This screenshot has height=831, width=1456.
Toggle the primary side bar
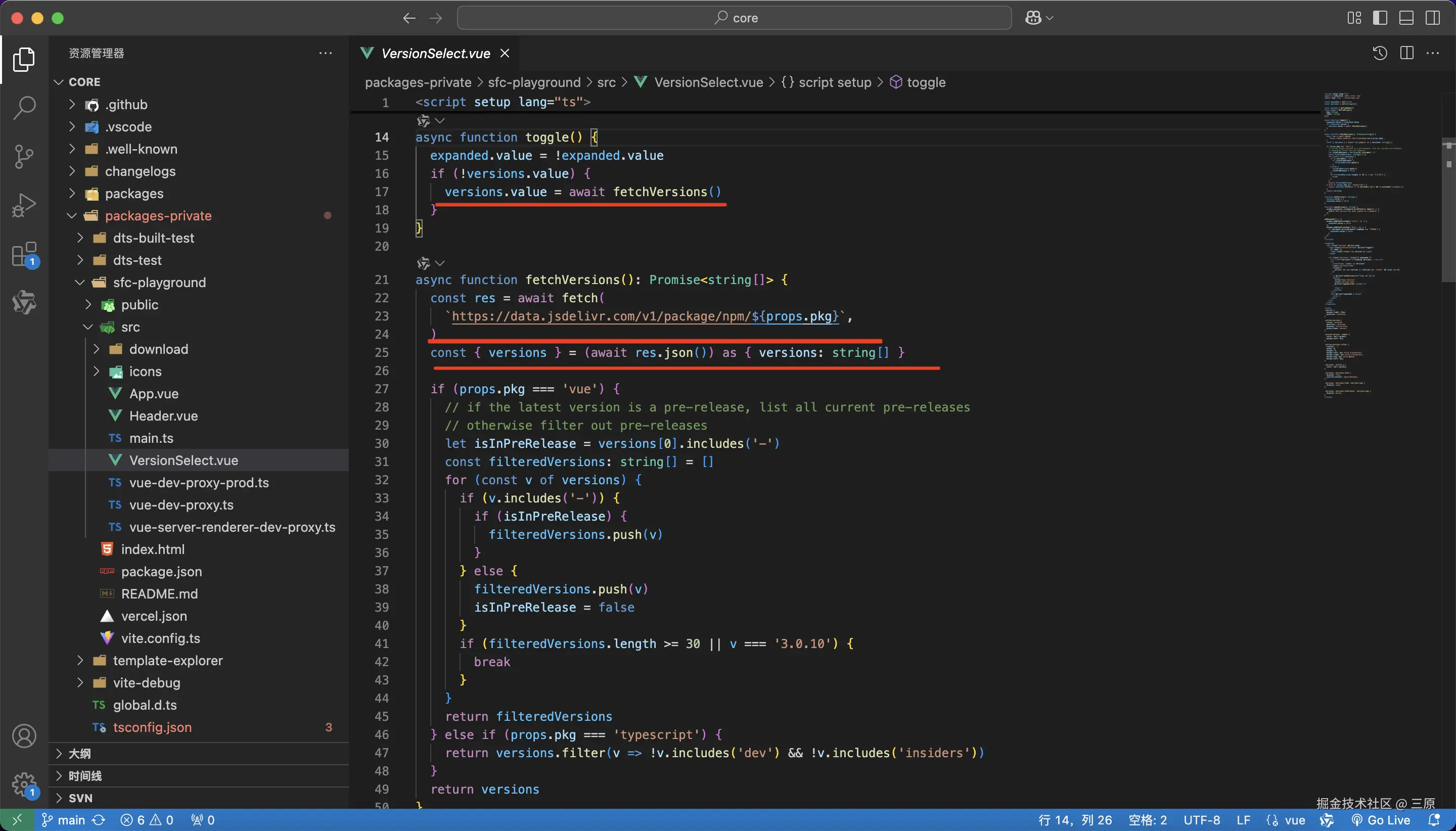point(1380,18)
